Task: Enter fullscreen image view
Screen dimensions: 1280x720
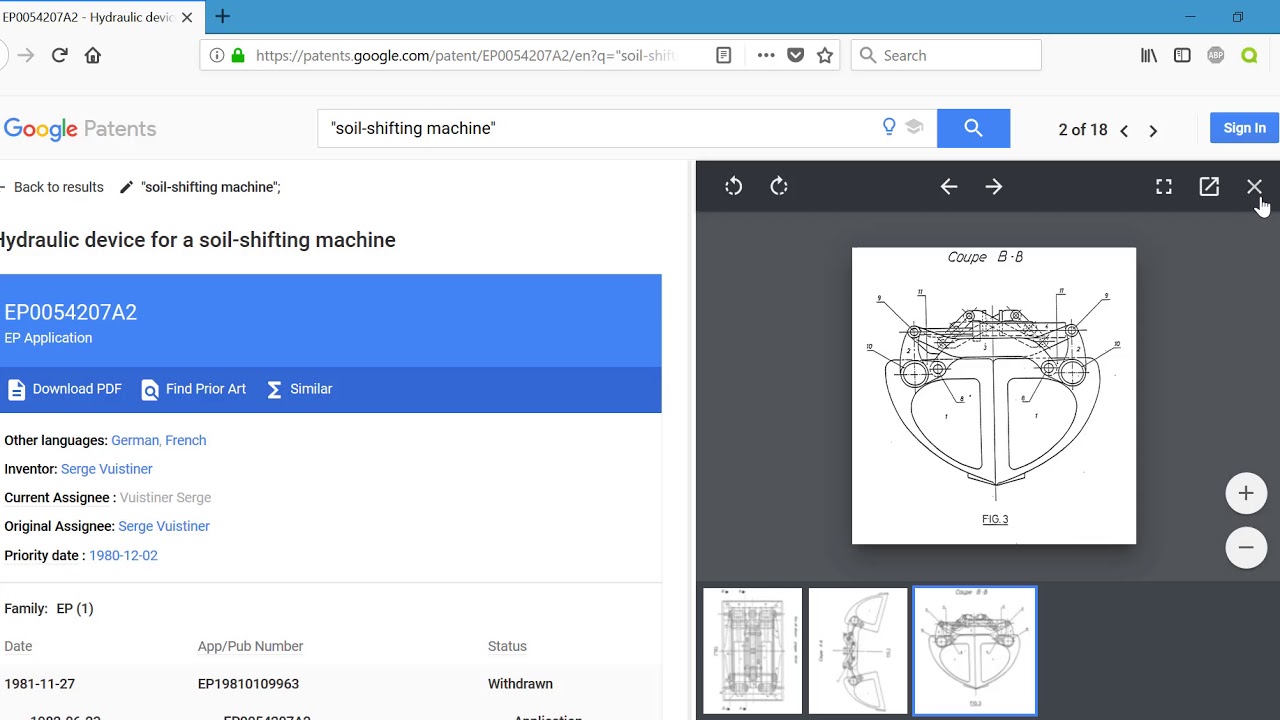Action: click(1164, 186)
